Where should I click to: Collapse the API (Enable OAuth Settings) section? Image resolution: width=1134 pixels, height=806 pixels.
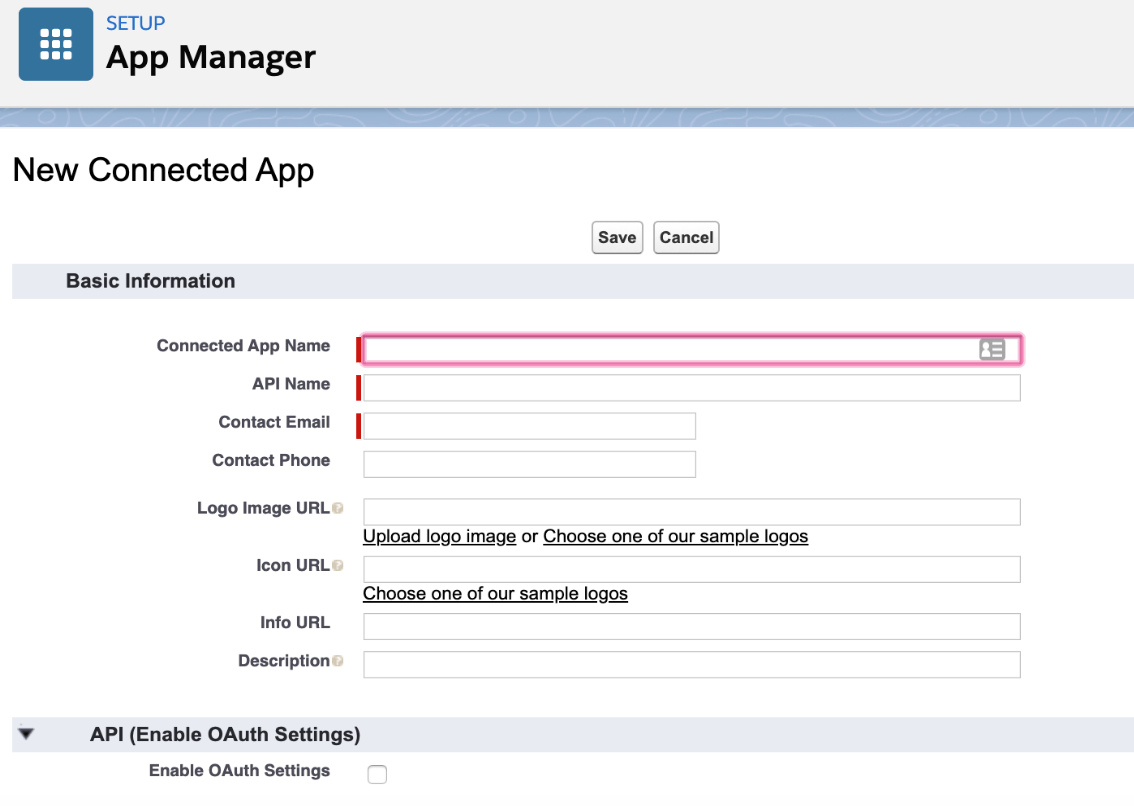click(27, 733)
